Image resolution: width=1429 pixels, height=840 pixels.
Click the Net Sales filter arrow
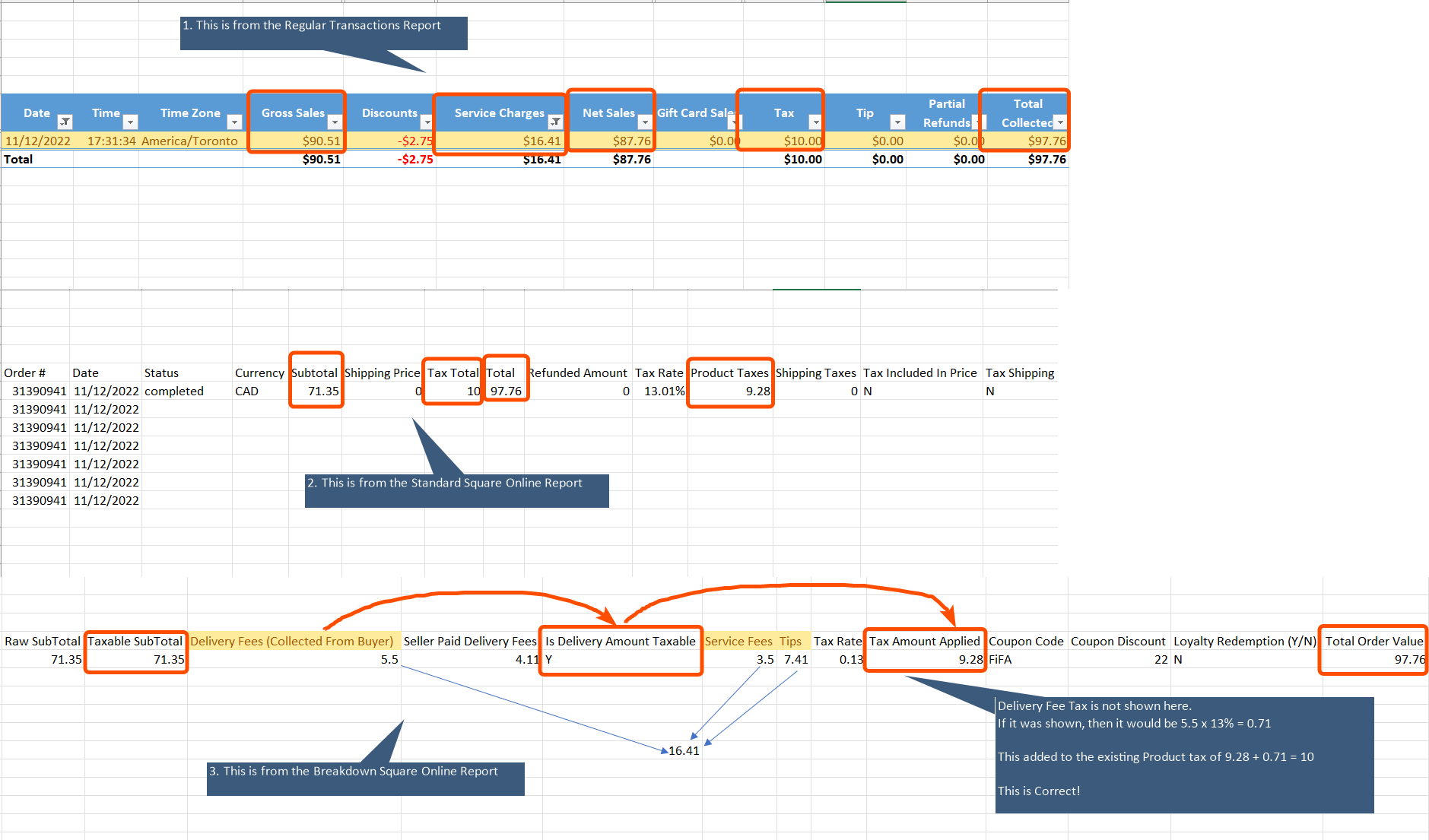[645, 122]
